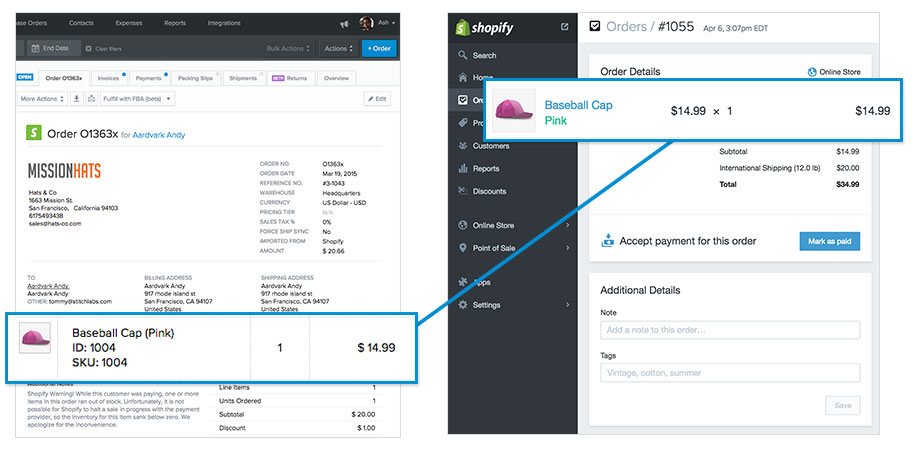Switch to the Invoices tab
912x450 pixels.
pos(109,78)
